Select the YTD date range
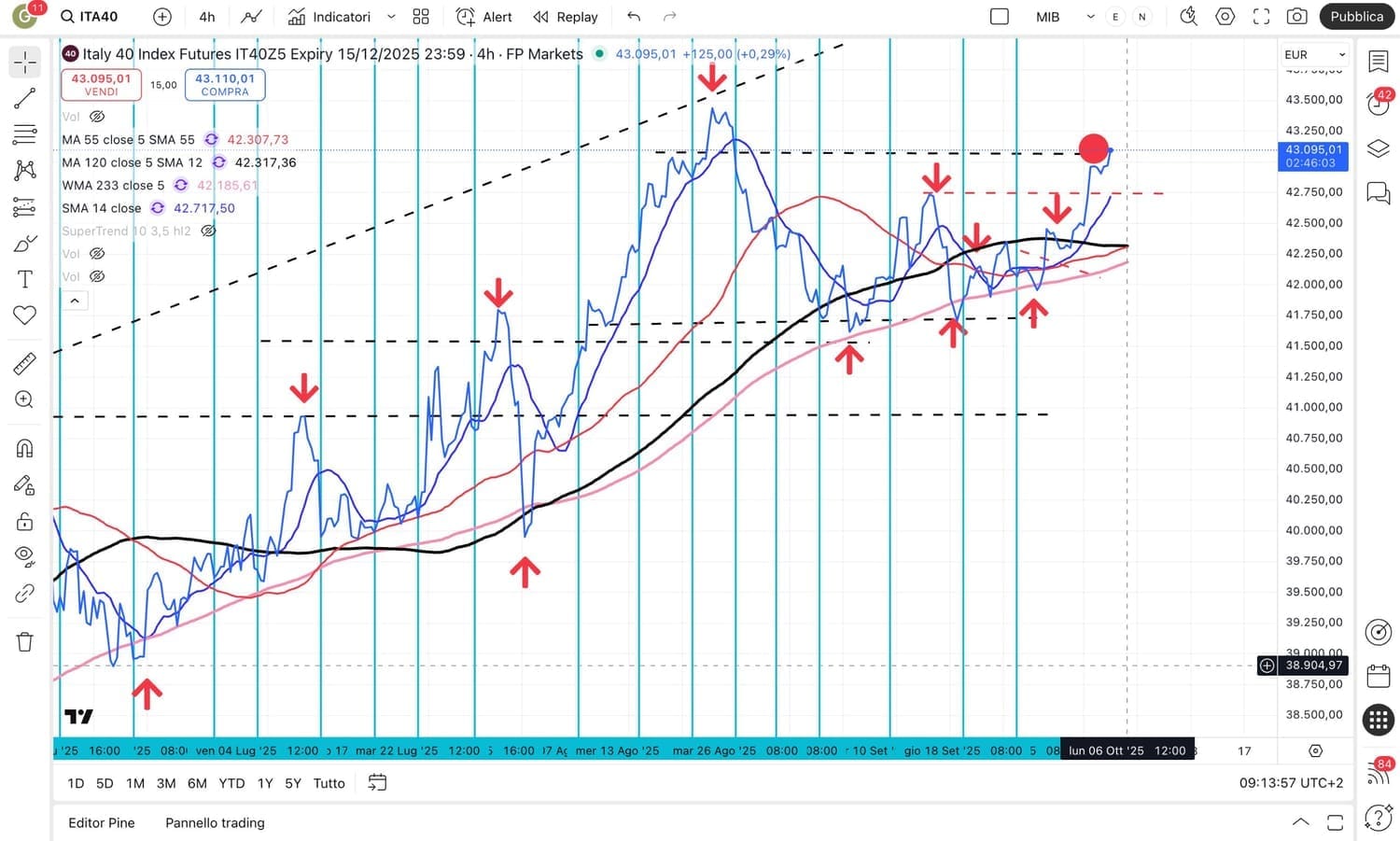This screenshot has height=841, width=1400. tap(231, 783)
